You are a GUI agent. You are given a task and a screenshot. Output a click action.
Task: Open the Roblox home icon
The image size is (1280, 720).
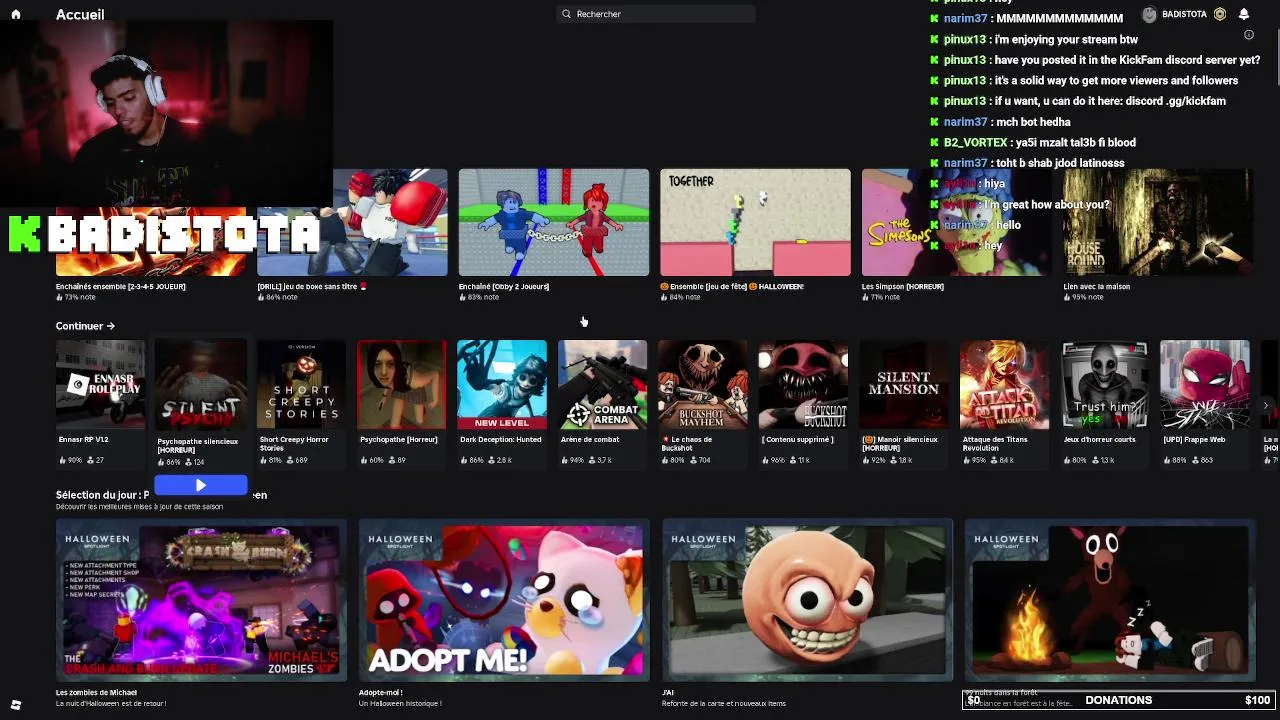(x=15, y=14)
